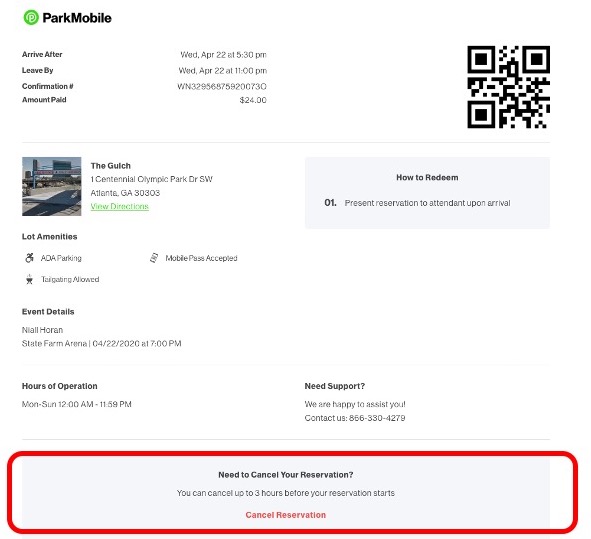Screen dimensions: 591x539
Task: Click the Tailgating Allowed grill icon
Action: point(29,279)
